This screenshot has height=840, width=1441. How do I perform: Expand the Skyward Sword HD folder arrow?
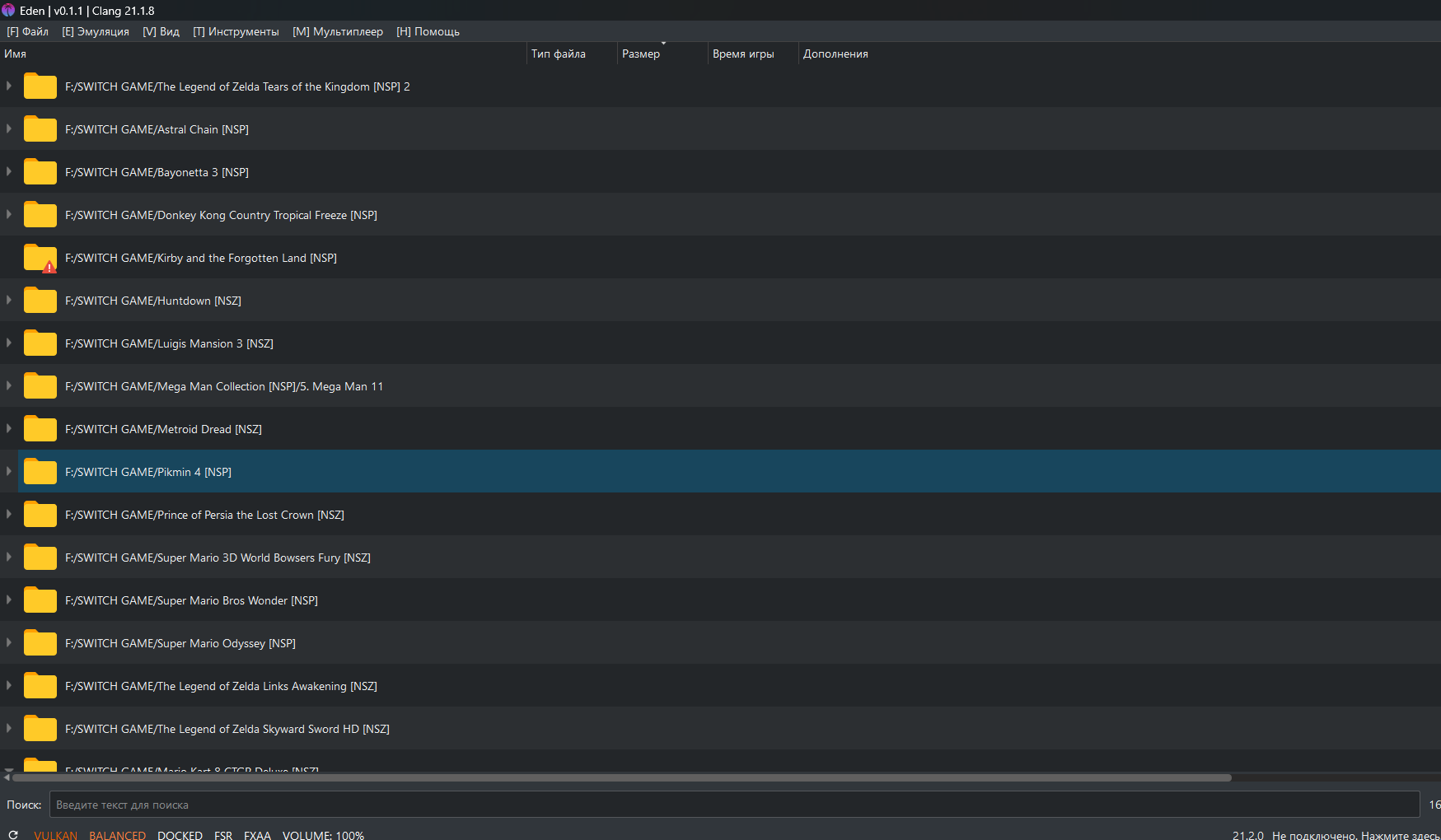point(9,728)
